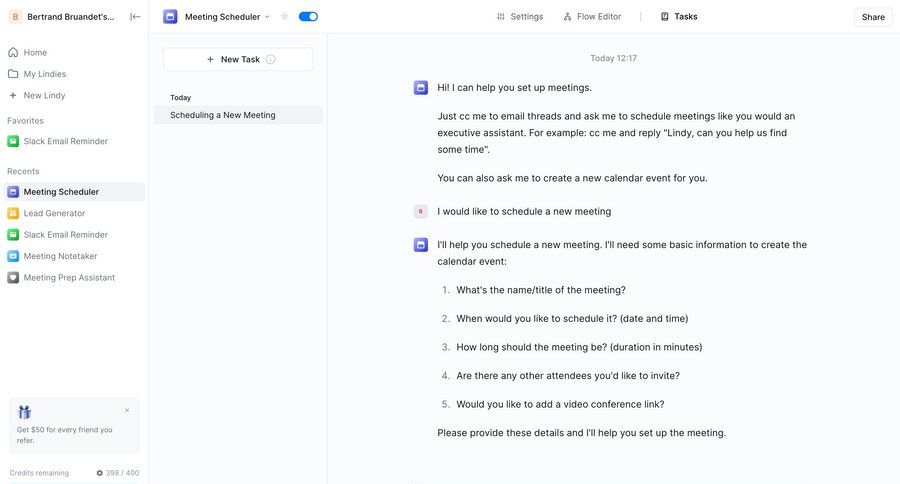This screenshot has width=900, height=484.
Task: Open Slack Email Reminder under Favorites
Action: point(73,141)
